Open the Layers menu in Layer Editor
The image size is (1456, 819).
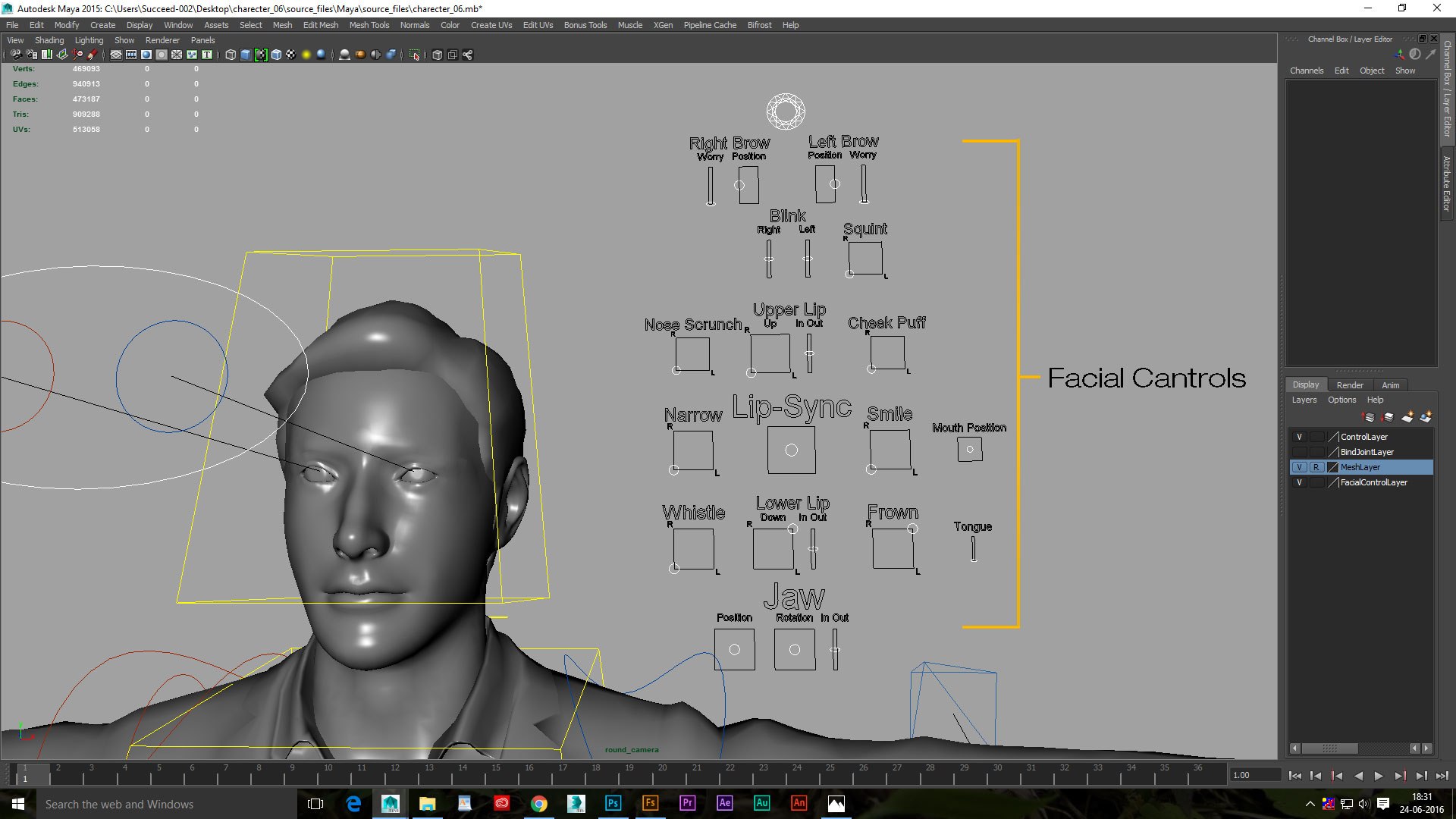coord(1304,400)
